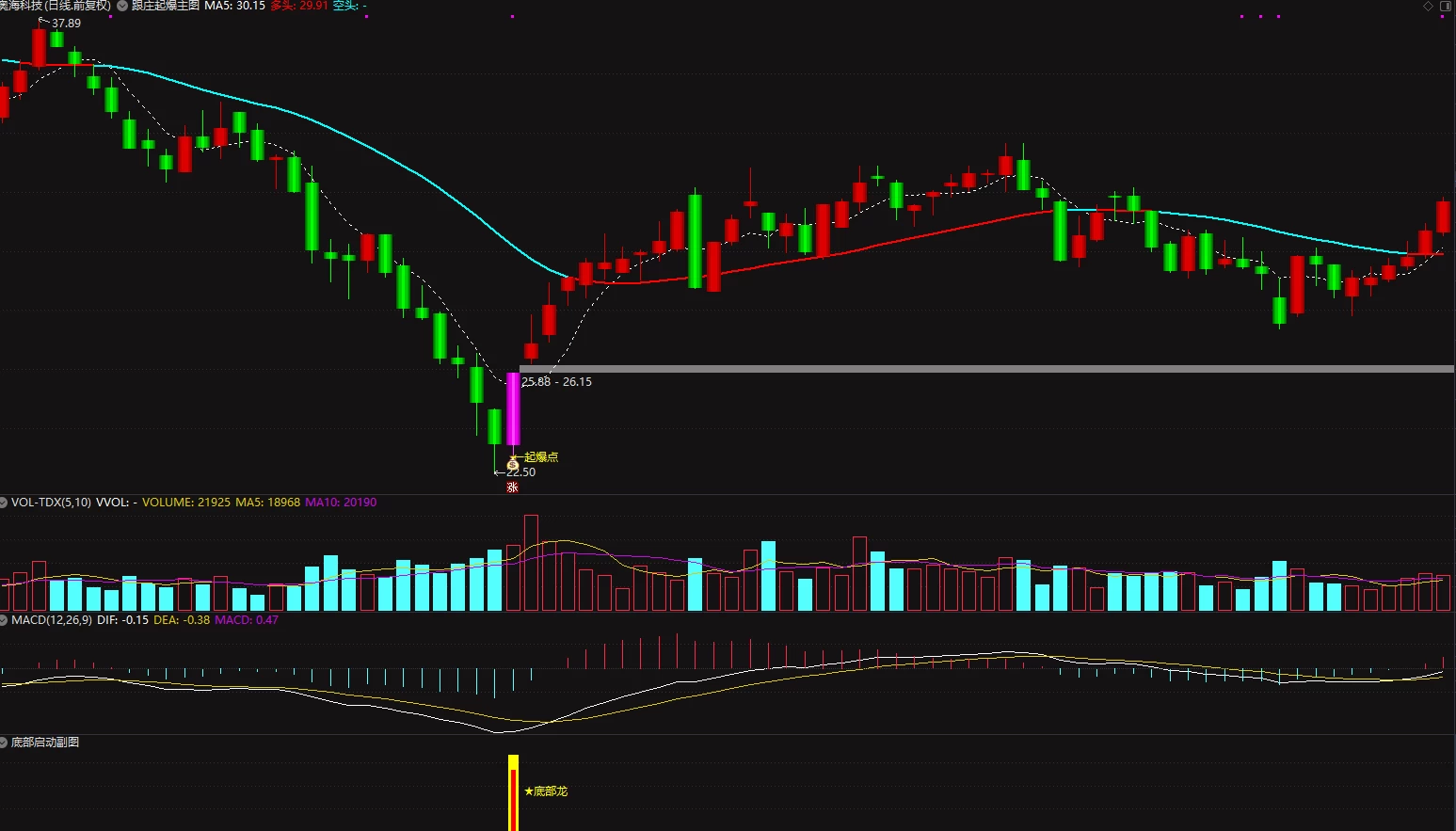Select the highest candlestick near 37.89
Screen dimensions: 1456x831
coord(39,47)
